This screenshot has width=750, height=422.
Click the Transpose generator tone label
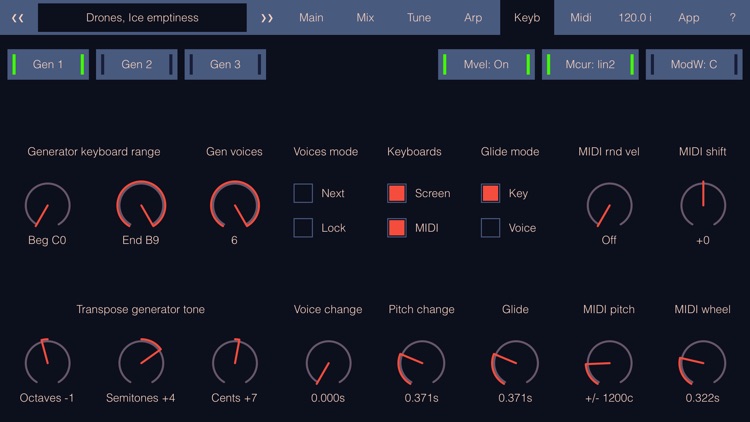pyautogui.click(x=141, y=310)
